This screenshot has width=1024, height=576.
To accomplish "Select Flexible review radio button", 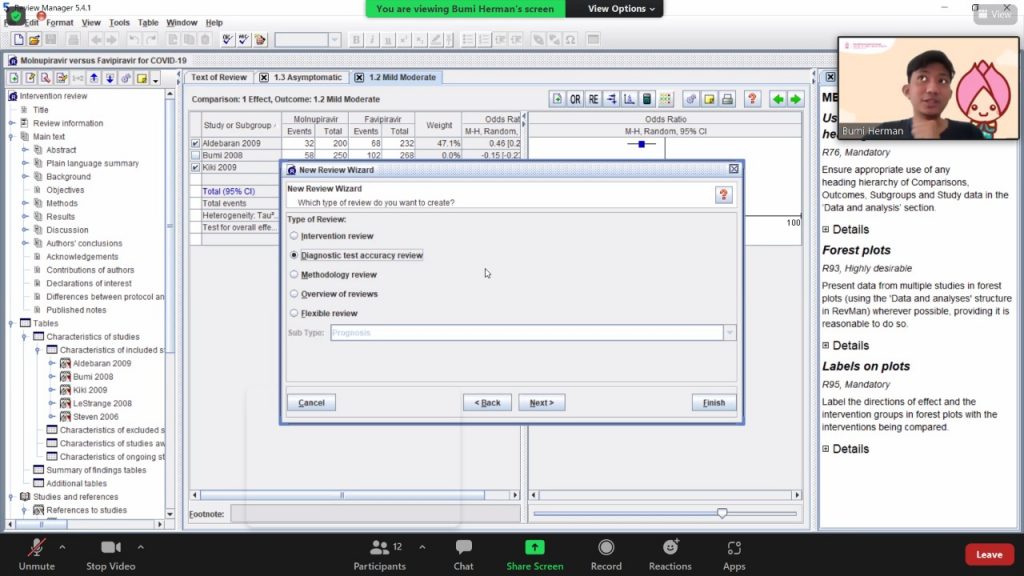I will (294, 313).
